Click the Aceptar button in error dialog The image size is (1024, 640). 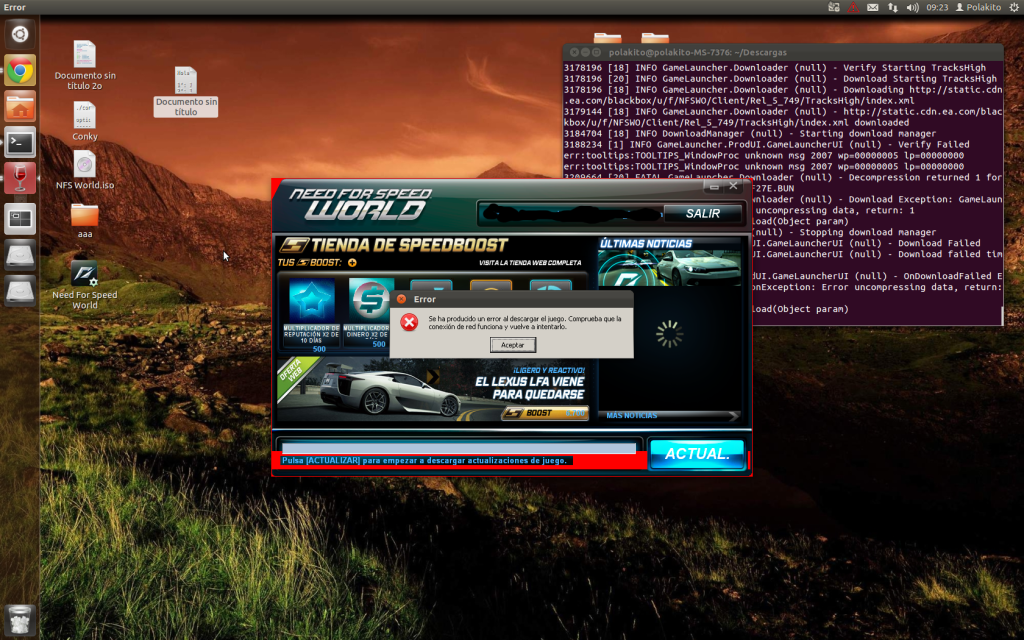(513, 345)
